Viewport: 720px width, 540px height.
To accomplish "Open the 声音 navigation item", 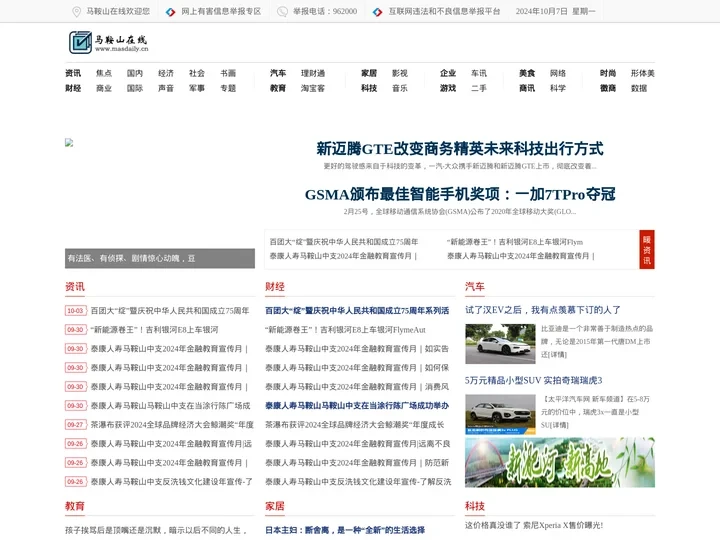I will tap(166, 88).
